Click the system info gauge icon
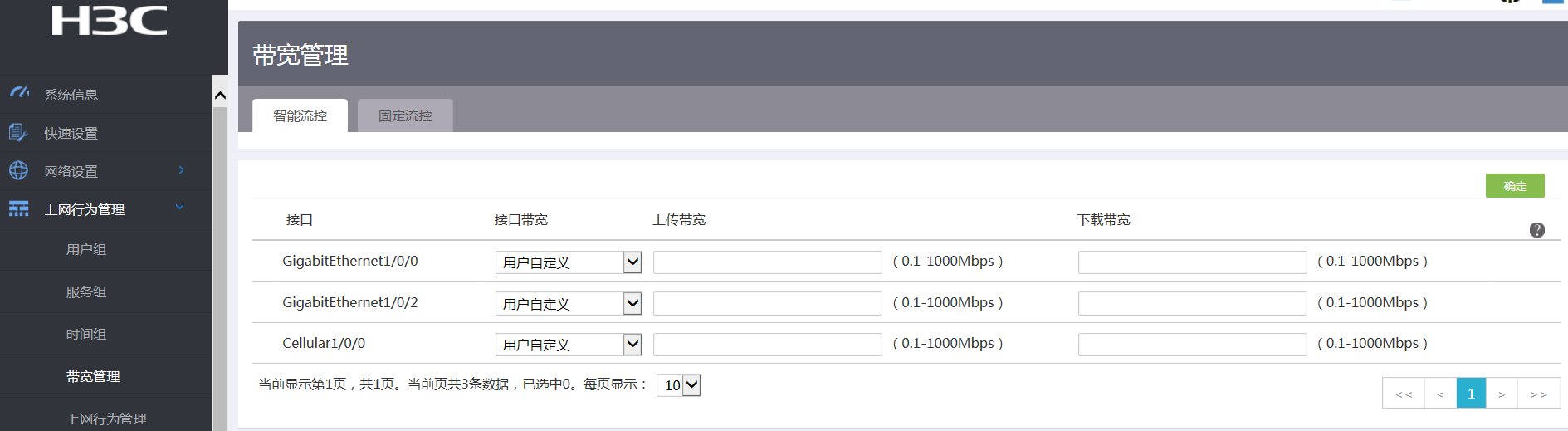Screen dimensions: 1568x431 pyautogui.click(x=19, y=92)
